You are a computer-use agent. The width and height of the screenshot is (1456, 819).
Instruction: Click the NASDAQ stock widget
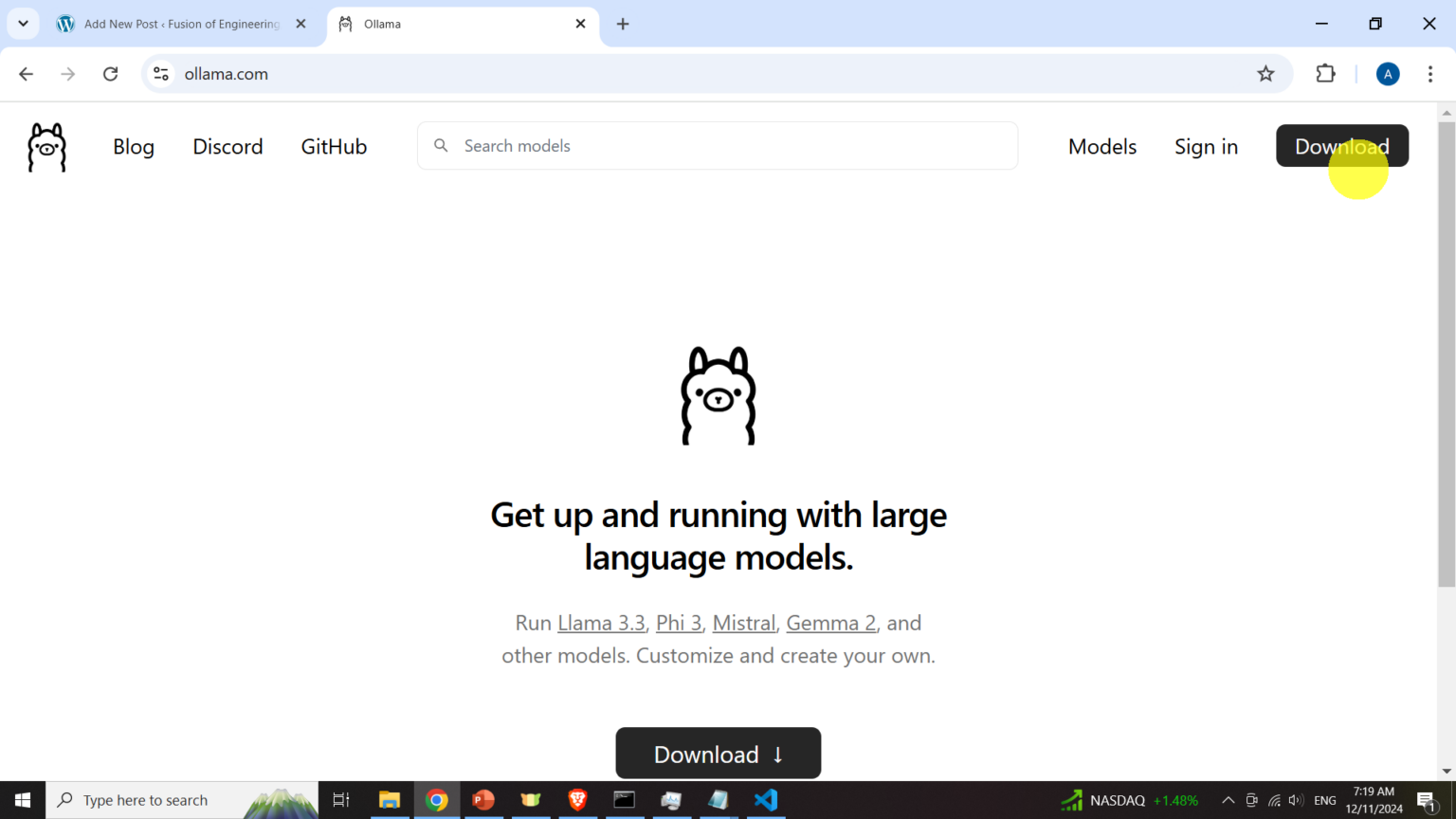(x=1130, y=800)
